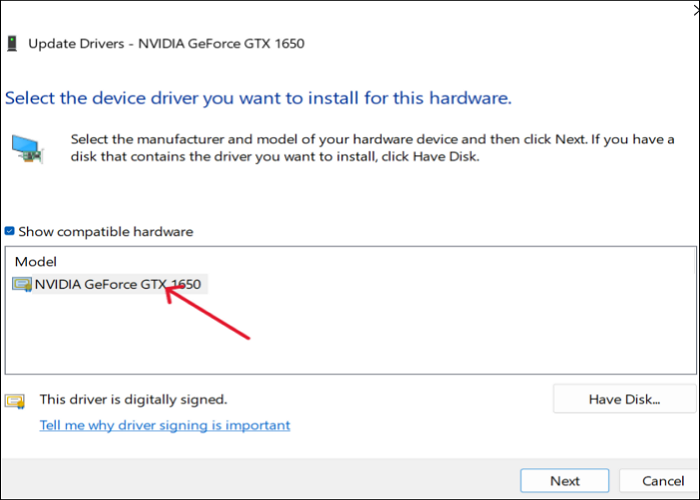Click the hardware device icon beside the instructions

26,147
